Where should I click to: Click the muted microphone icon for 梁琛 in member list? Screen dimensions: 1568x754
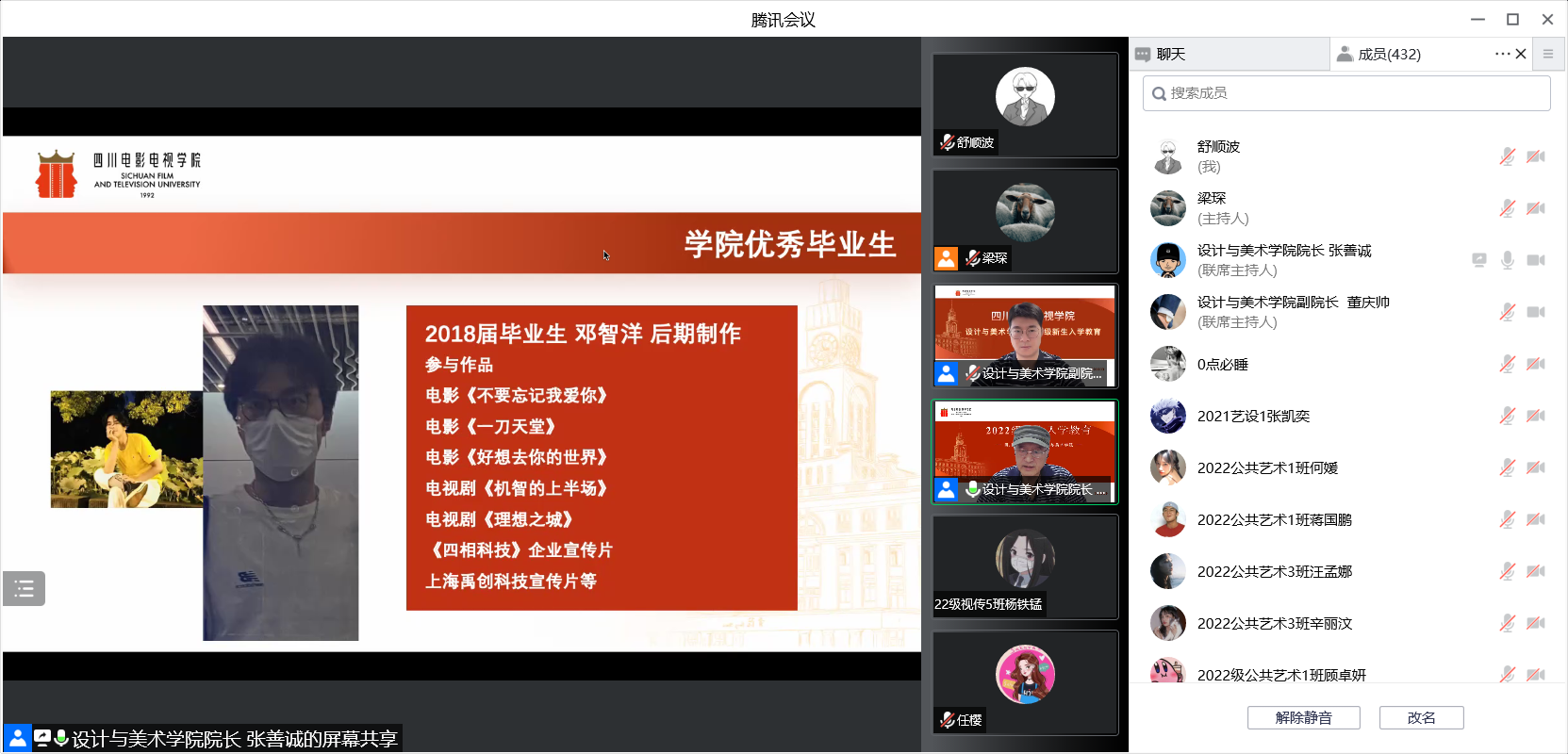click(1508, 208)
